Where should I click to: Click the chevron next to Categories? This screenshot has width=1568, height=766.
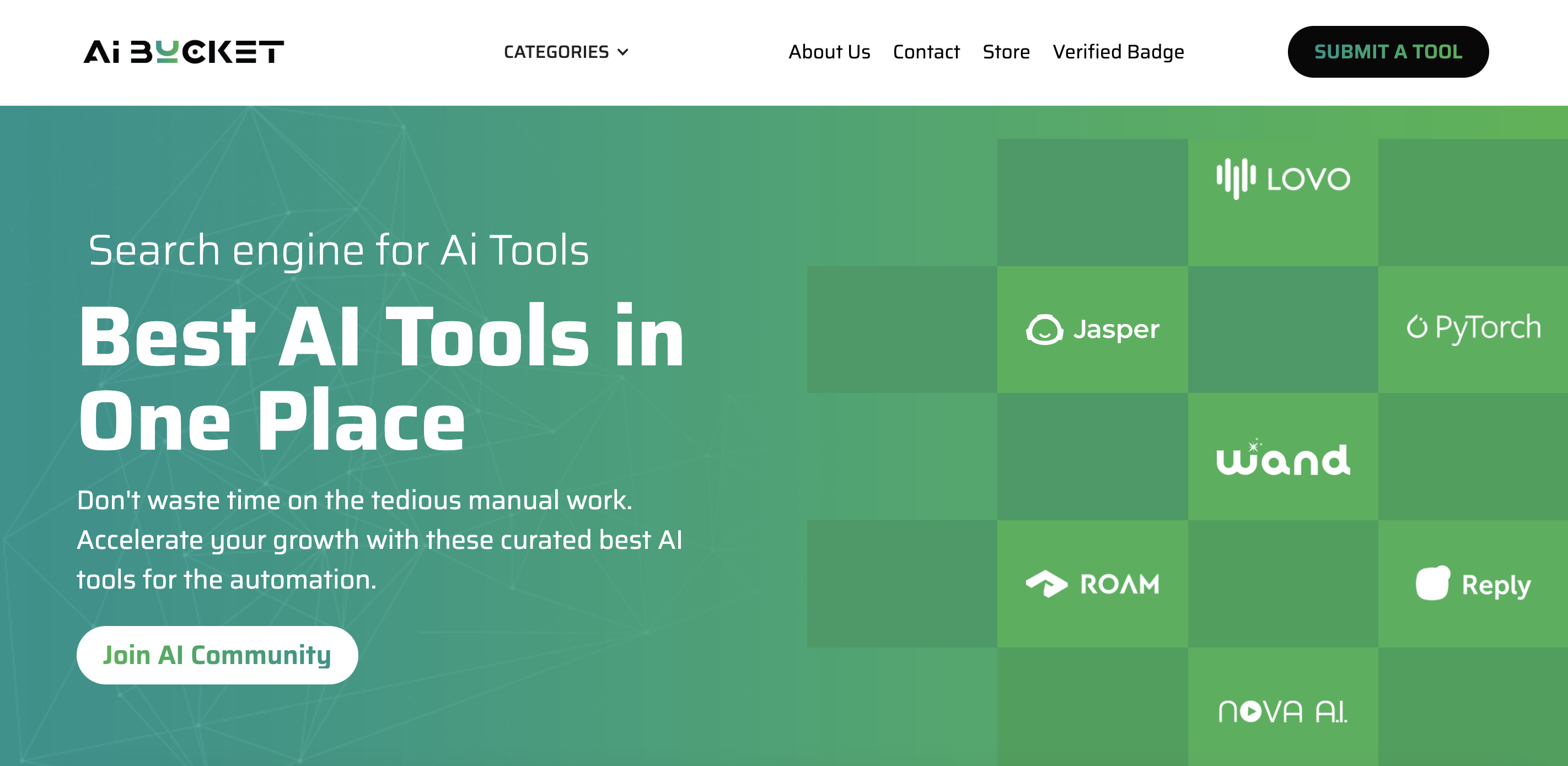pos(622,52)
